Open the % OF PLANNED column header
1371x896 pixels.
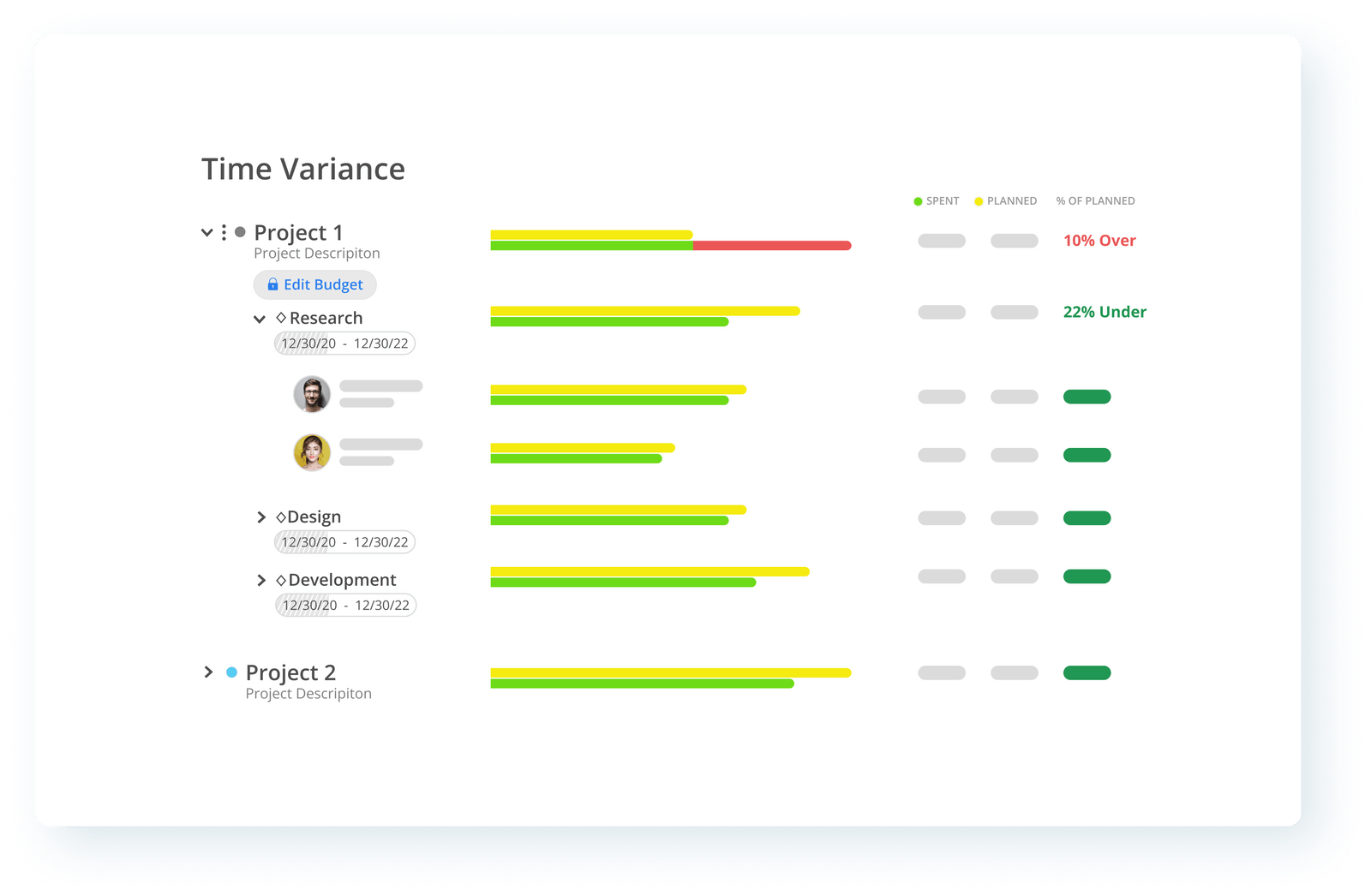tap(1096, 200)
